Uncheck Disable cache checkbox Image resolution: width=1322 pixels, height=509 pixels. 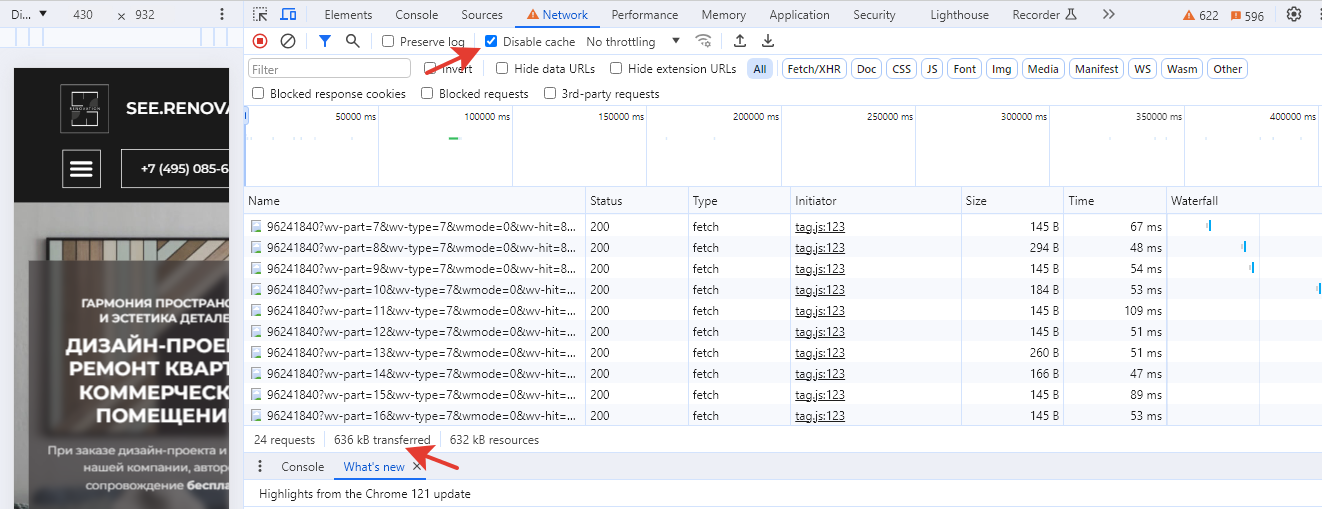pyautogui.click(x=491, y=42)
